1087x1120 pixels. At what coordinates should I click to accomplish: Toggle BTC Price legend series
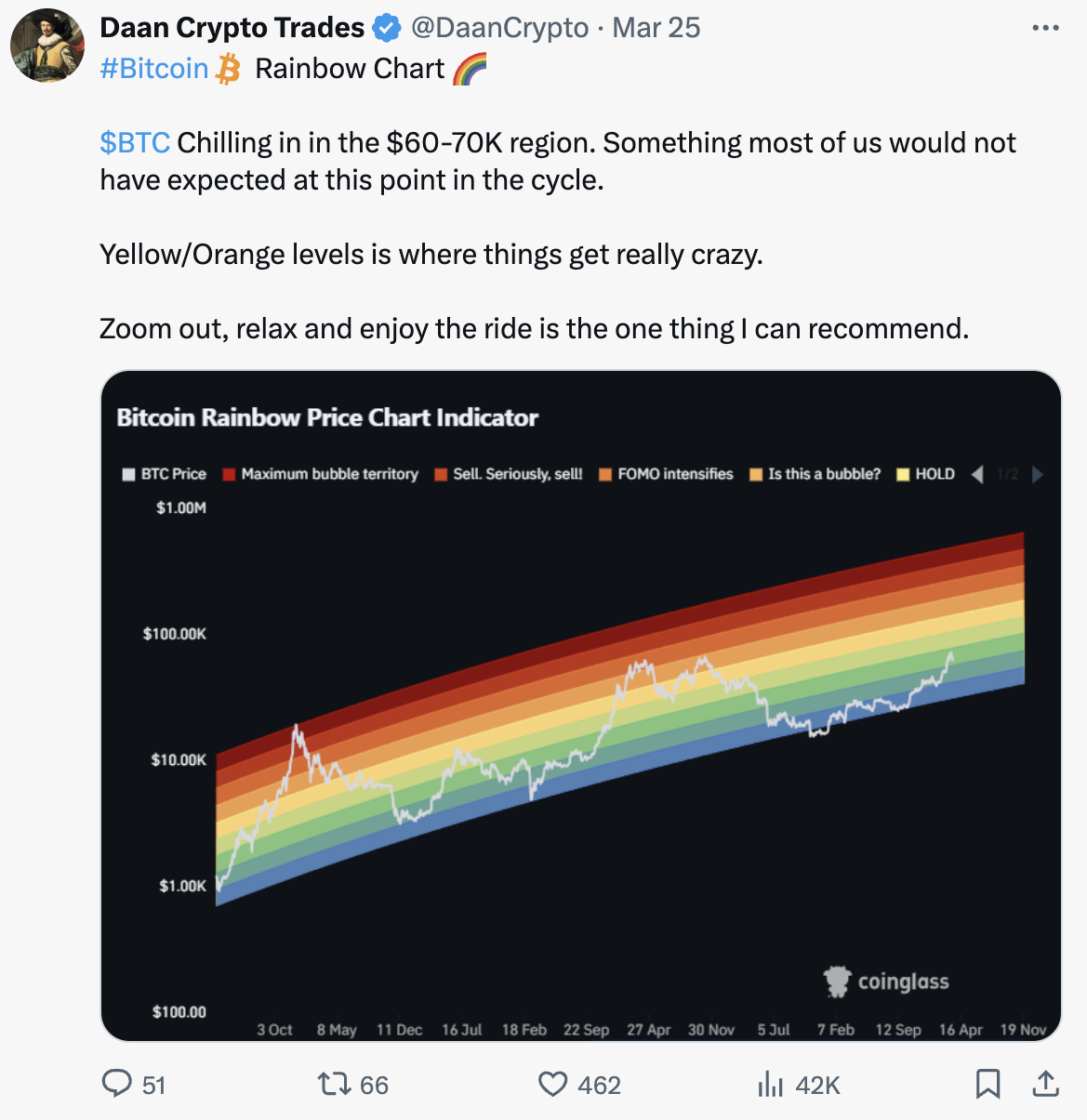[x=165, y=474]
